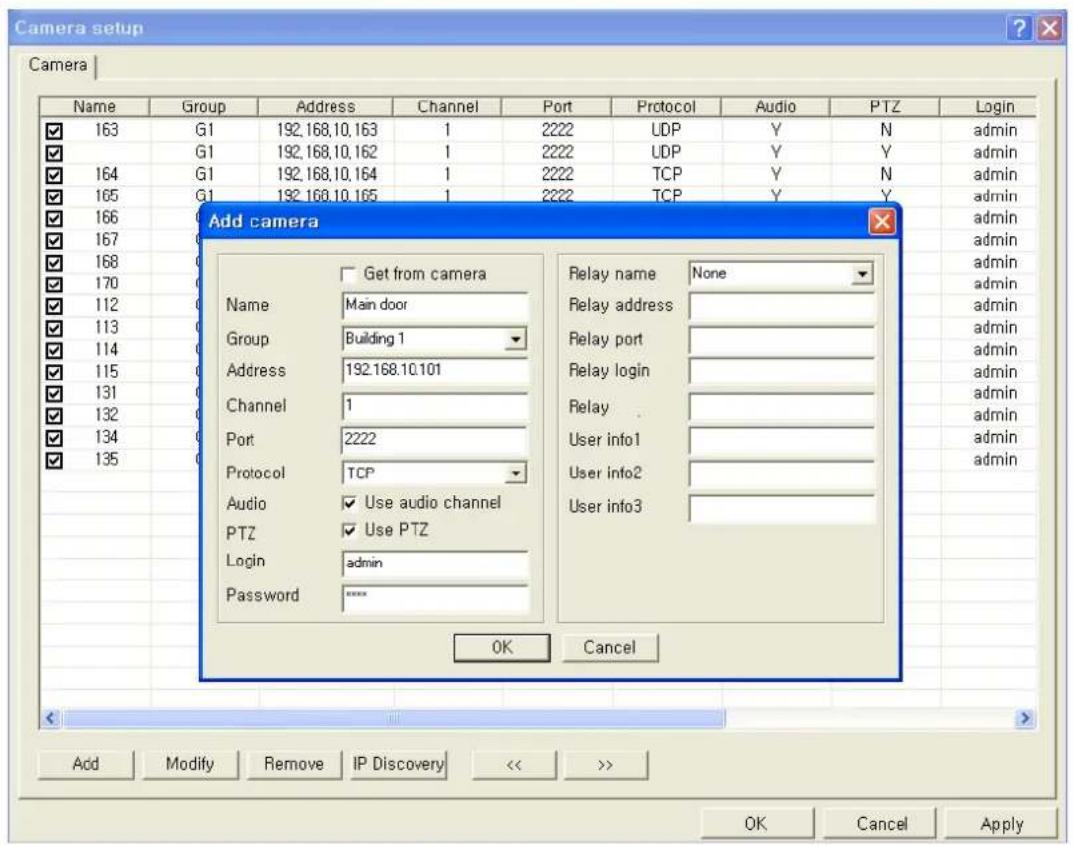Click the Modify button
The width and height of the screenshot is (1073, 845).
point(190,764)
